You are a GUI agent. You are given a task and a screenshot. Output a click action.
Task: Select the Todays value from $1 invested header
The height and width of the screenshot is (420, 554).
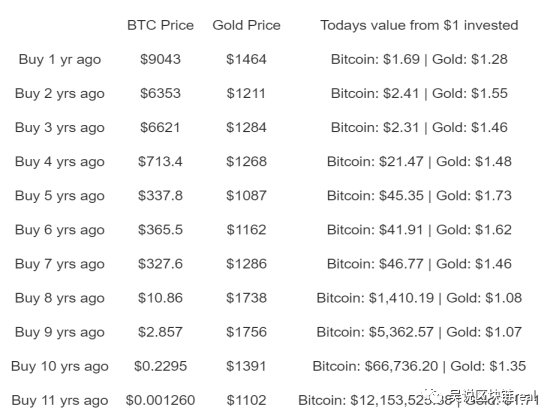click(x=419, y=25)
